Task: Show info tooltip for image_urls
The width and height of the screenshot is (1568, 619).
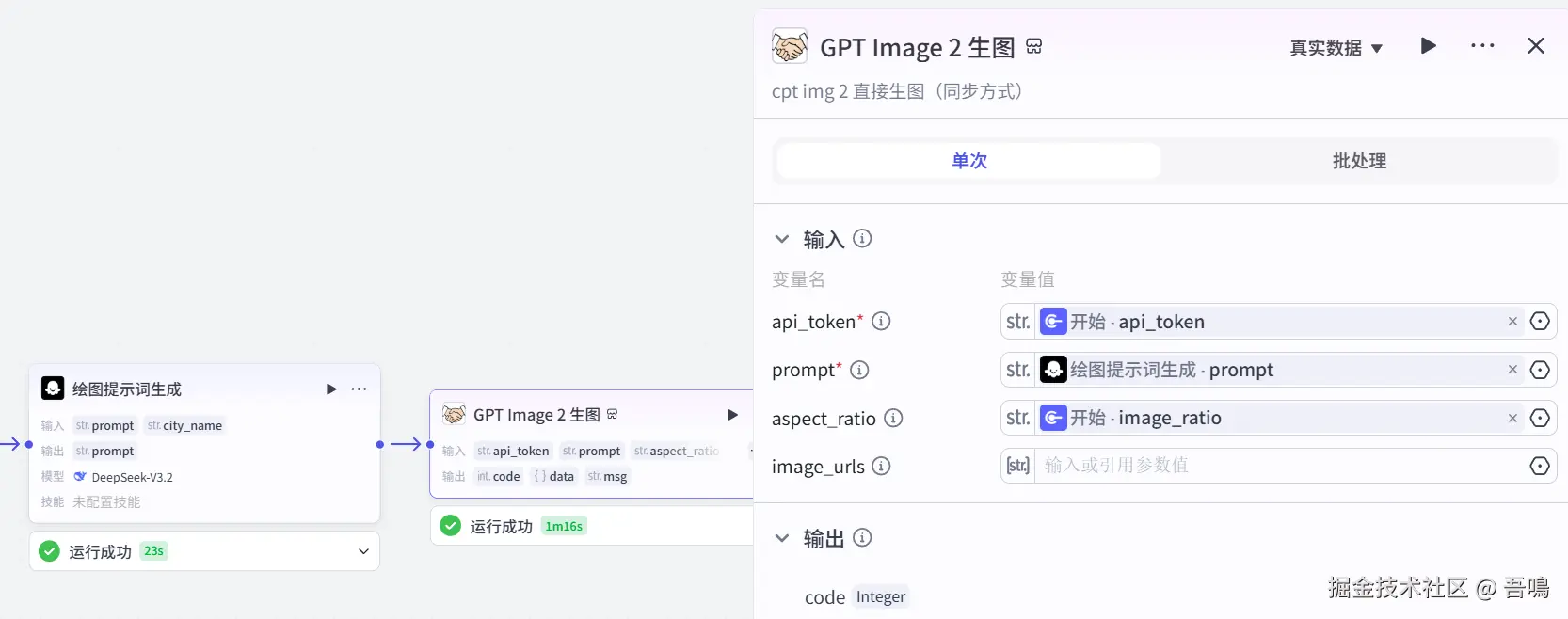Action: pos(881,466)
